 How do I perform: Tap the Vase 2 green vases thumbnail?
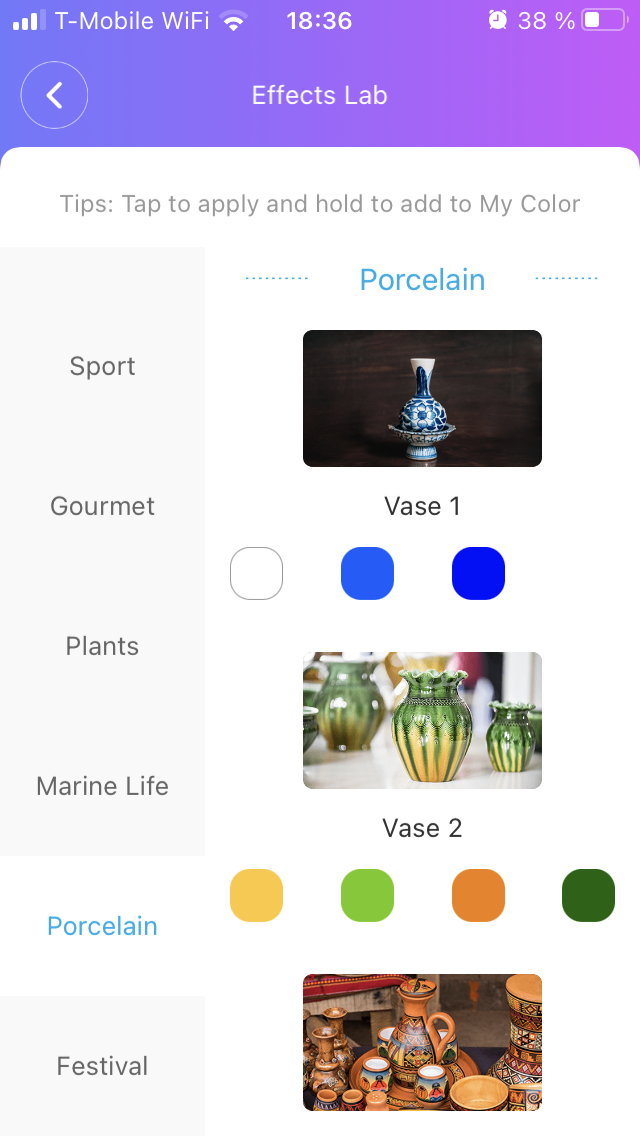tap(422, 720)
